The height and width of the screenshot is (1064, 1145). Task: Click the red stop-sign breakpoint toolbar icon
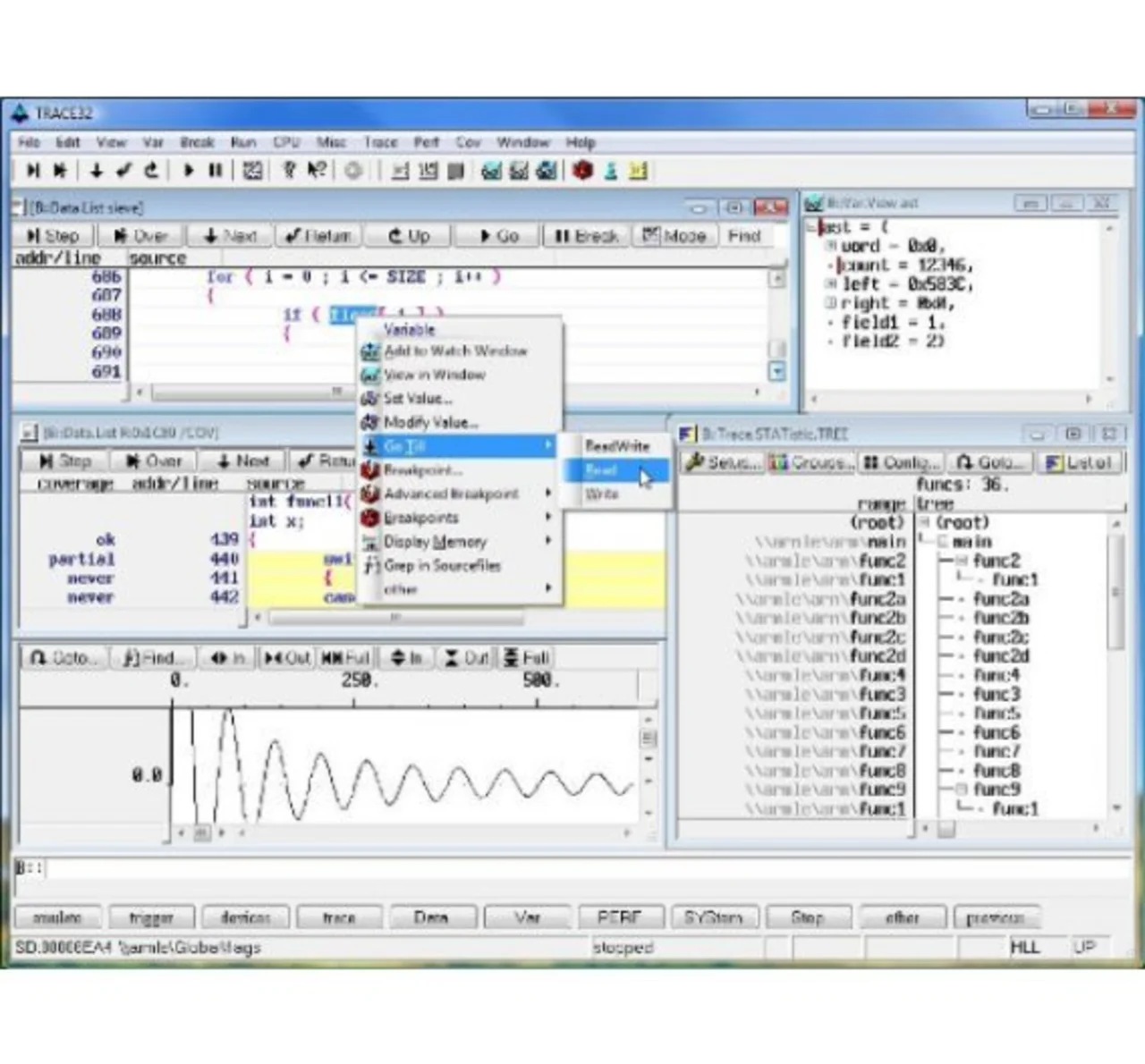(x=582, y=170)
